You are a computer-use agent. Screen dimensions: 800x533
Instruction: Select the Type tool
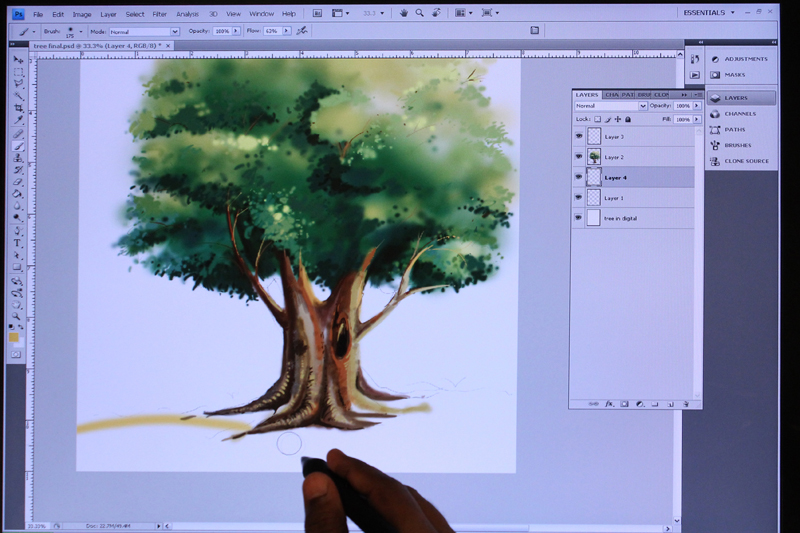17,243
